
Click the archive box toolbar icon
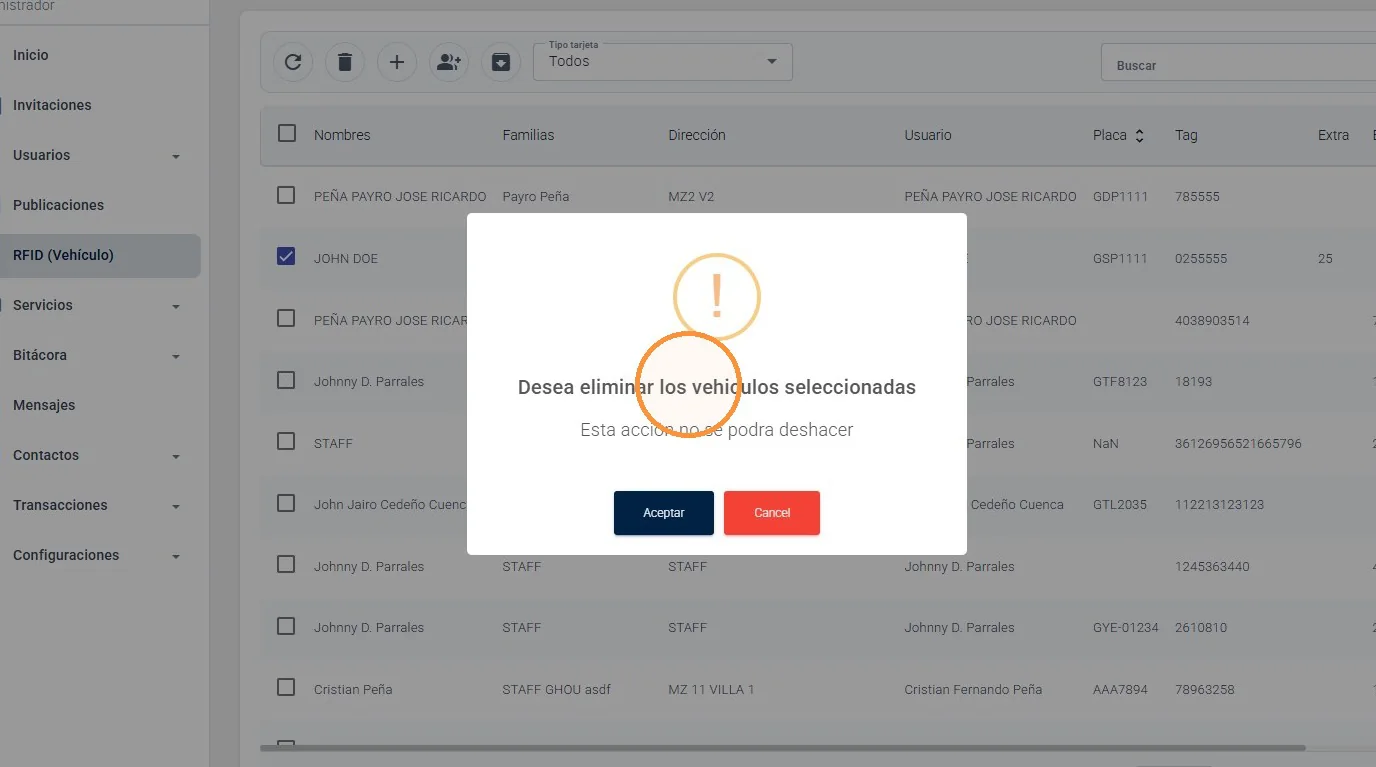501,62
